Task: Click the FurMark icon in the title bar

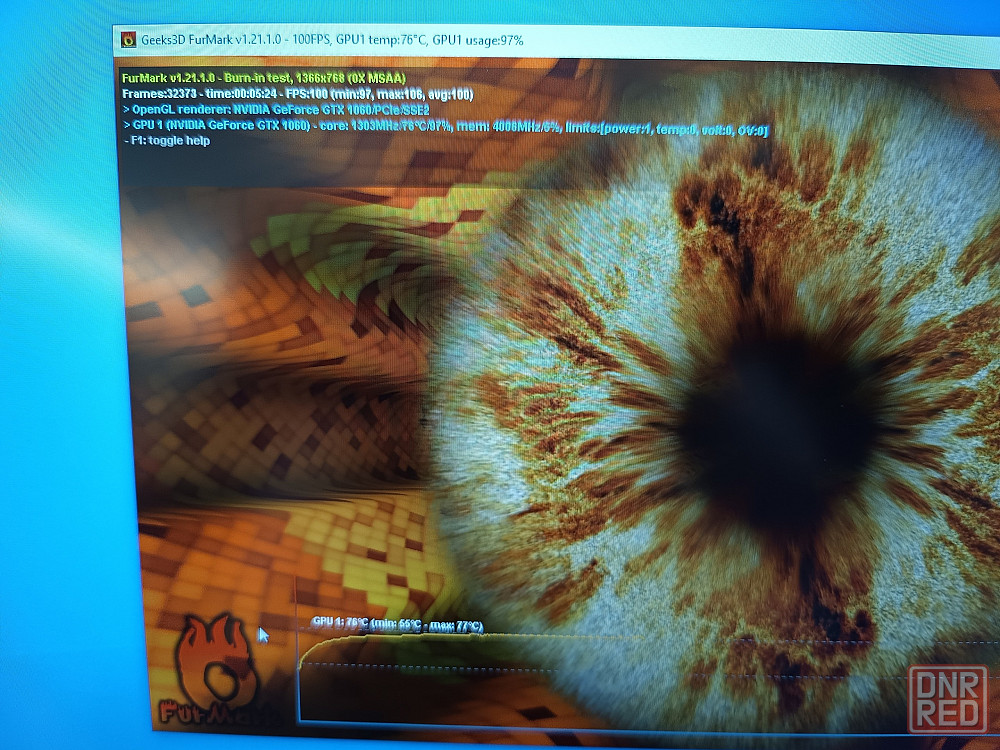Action: pos(128,39)
